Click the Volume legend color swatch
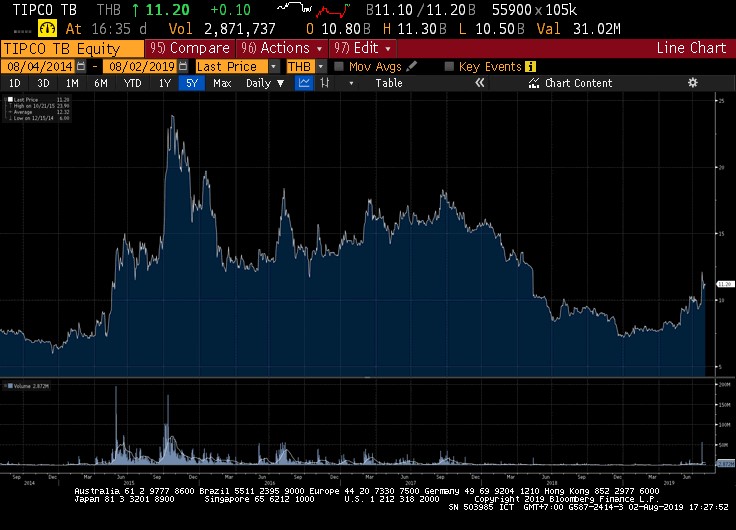736x530 pixels. click(10, 386)
